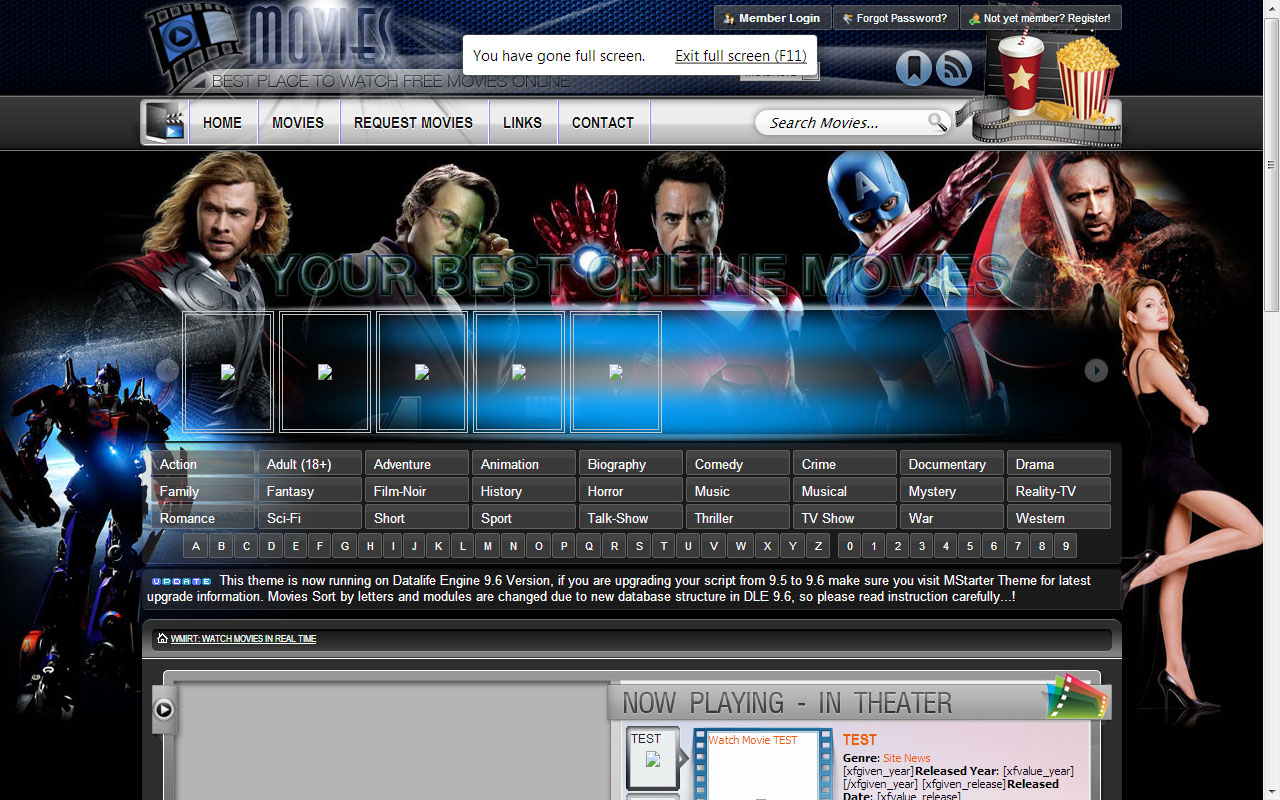Click the magnifier icon in the search box
Screen dimensions: 1280x800
coord(937,122)
